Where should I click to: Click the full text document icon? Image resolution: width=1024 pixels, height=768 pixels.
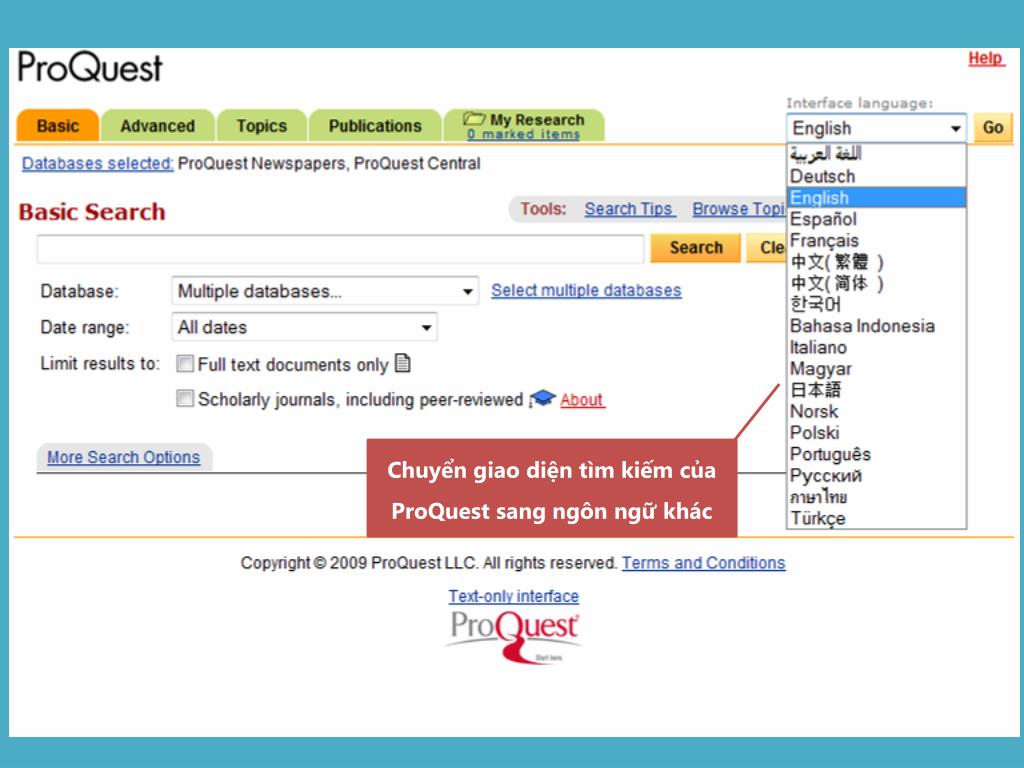click(x=403, y=363)
